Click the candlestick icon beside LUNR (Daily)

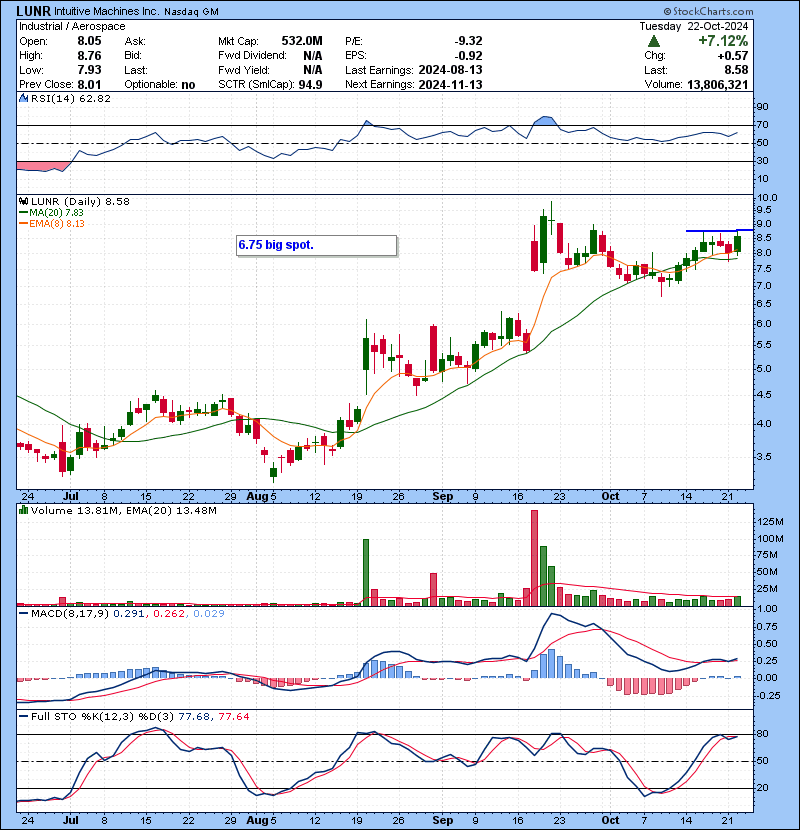23,202
